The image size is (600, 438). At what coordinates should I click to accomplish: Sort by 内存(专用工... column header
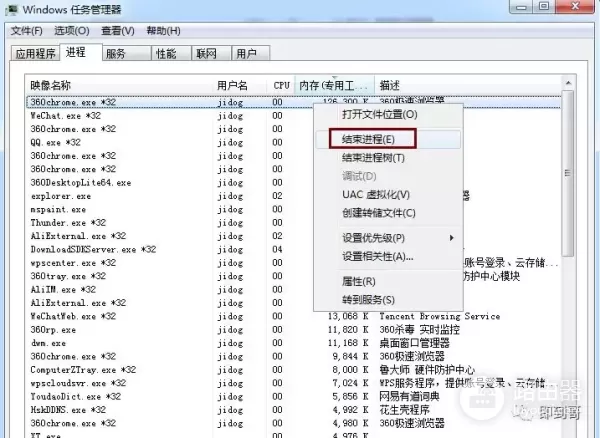click(x=334, y=85)
